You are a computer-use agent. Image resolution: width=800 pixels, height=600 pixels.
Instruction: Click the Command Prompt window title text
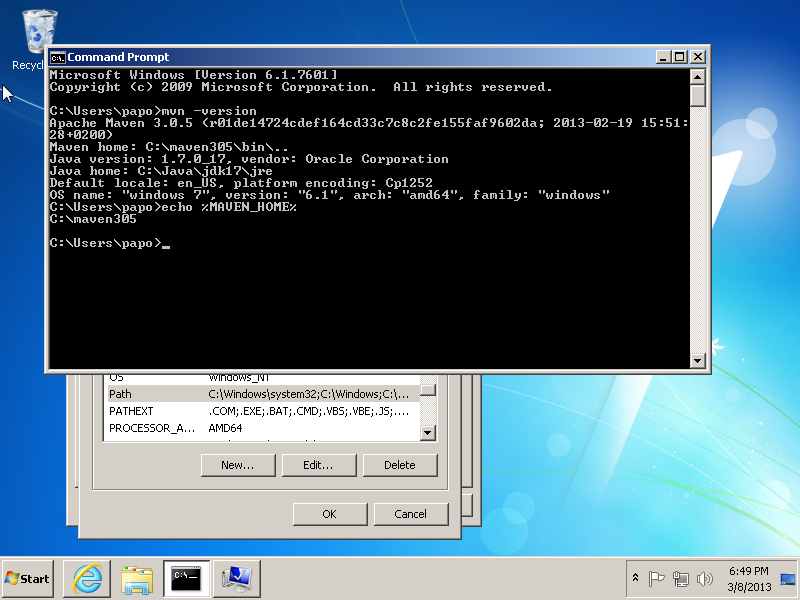tap(118, 57)
